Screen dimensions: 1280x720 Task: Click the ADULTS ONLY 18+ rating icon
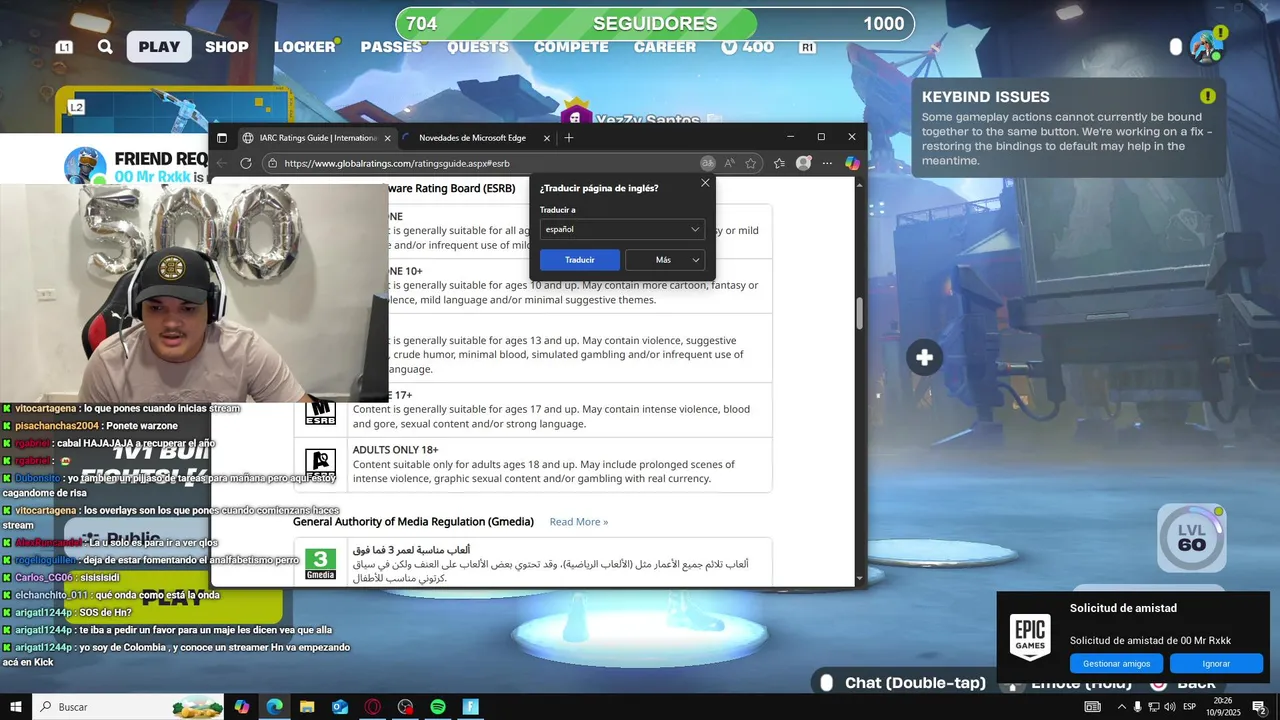[x=320, y=463]
